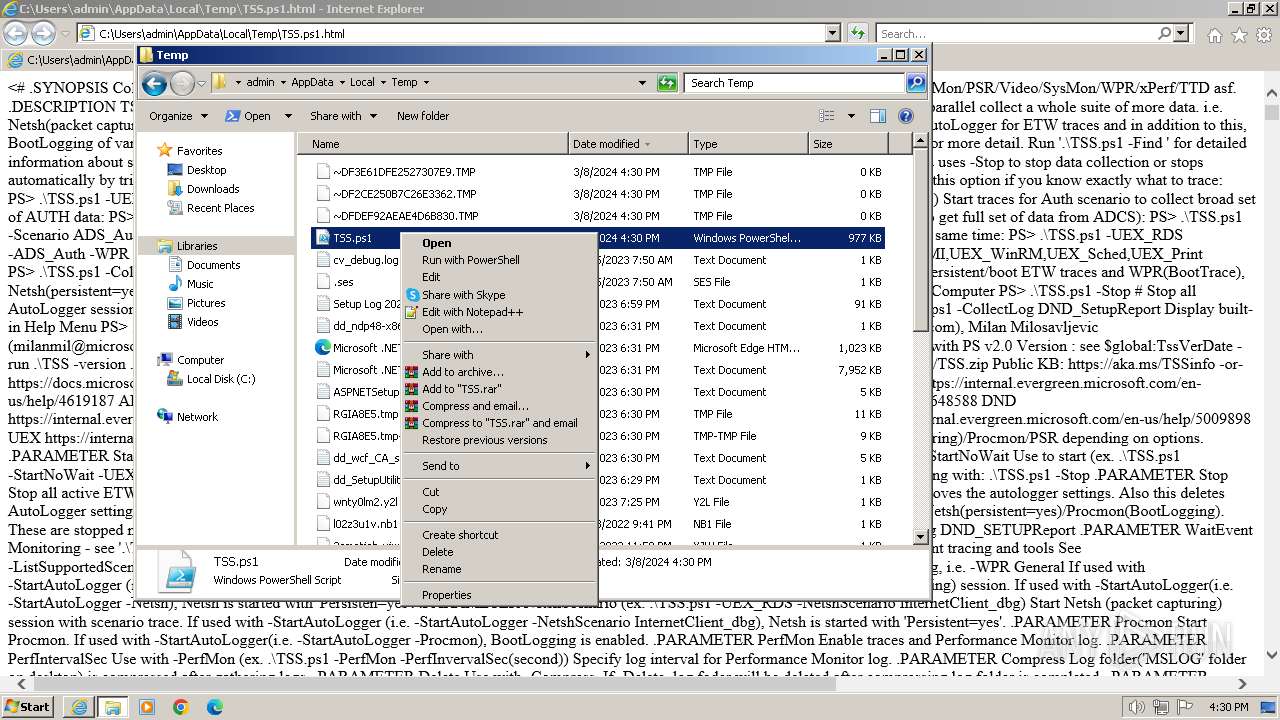Click AppData in address breadcrumb
The image size is (1280, 720).
312,83
